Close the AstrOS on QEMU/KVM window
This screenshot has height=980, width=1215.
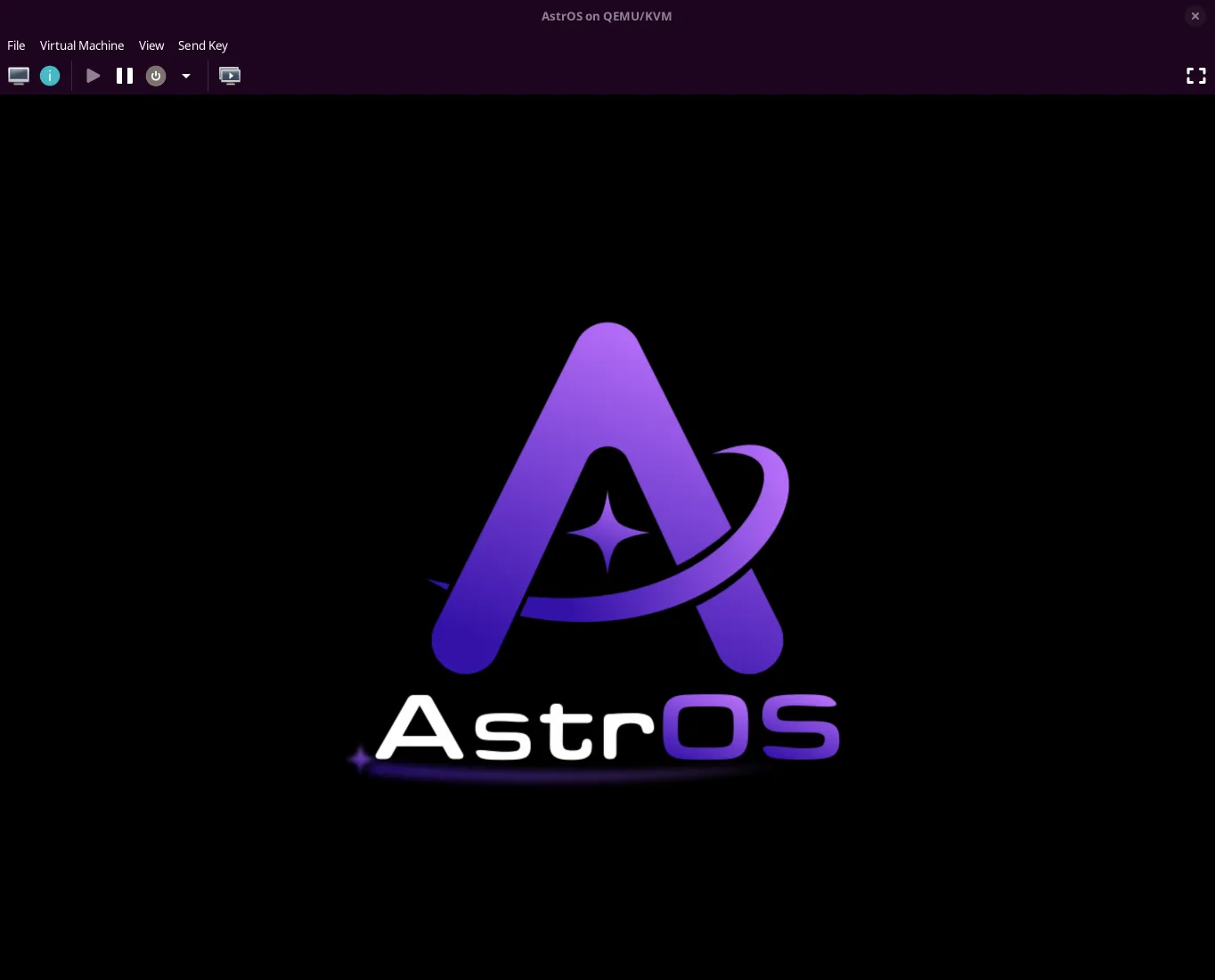(x=1195, y=16)
